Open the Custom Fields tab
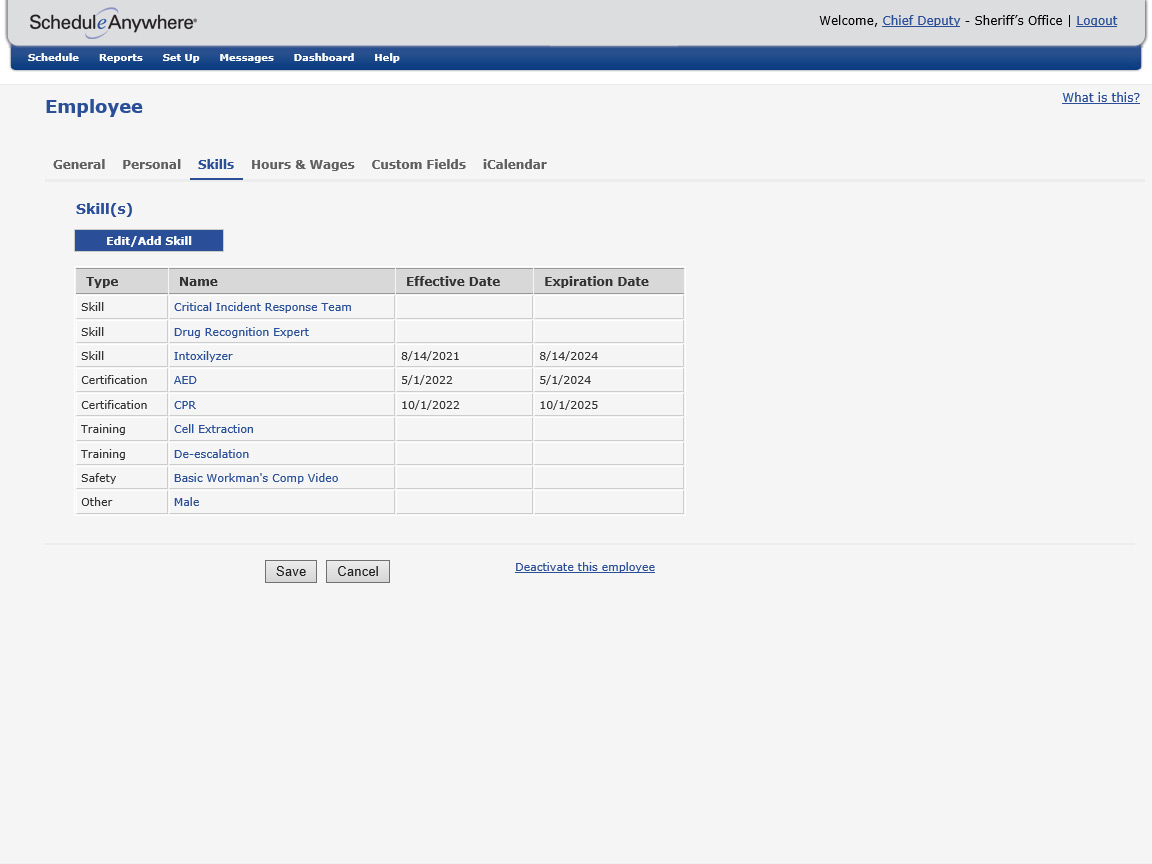The image size is (1152, 864). coord(418,165)
